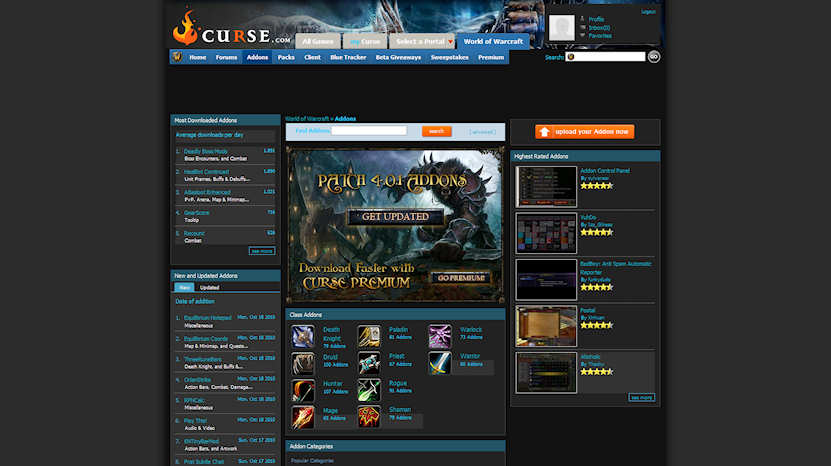Click the user avatar picture
The image size is (831, 466).
[x=561, y=28]
